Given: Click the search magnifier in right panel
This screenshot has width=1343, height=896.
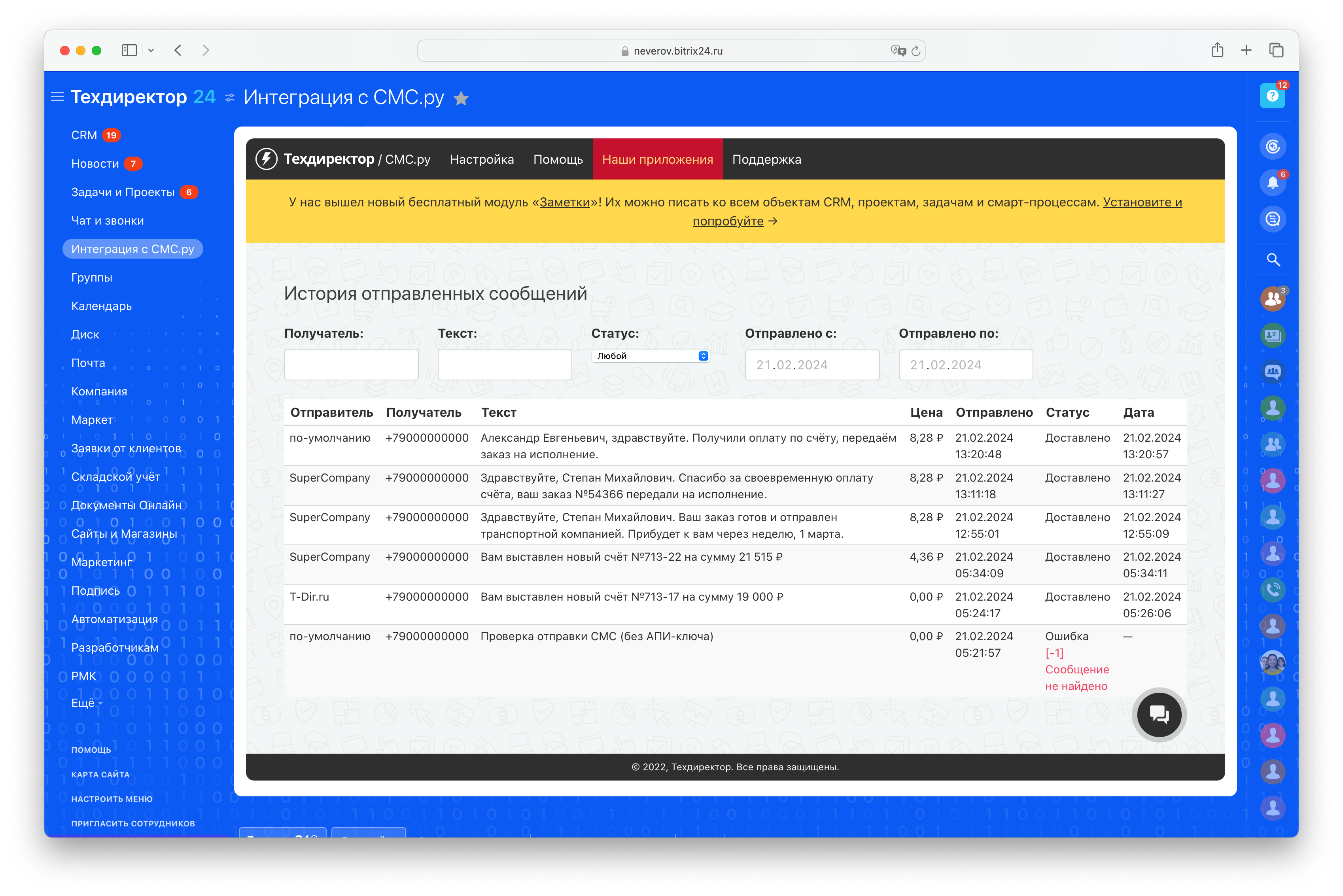Looking at the screenshot, I should 1273,260.
